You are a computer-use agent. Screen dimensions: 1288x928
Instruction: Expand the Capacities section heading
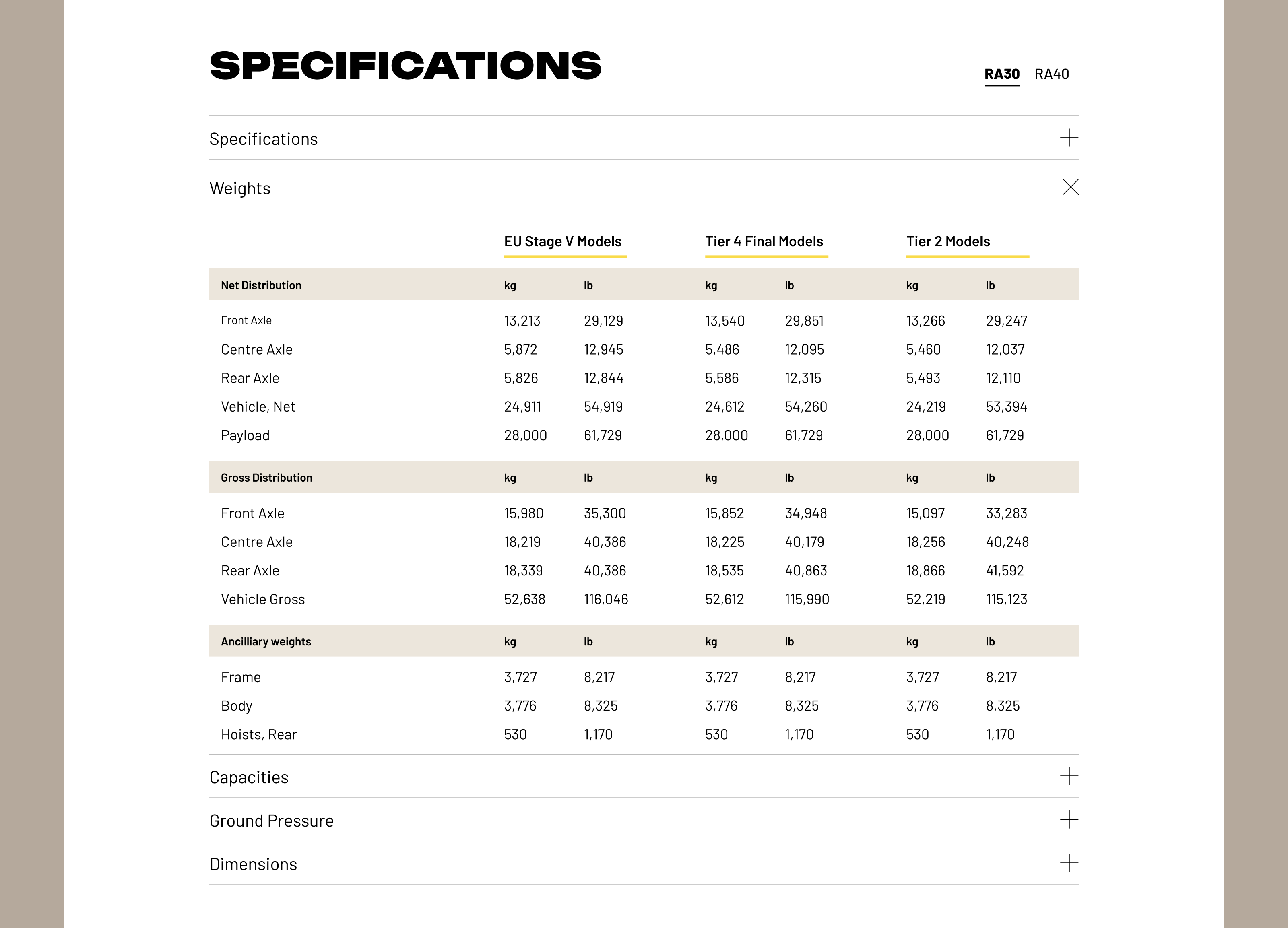tap(249, 777)
